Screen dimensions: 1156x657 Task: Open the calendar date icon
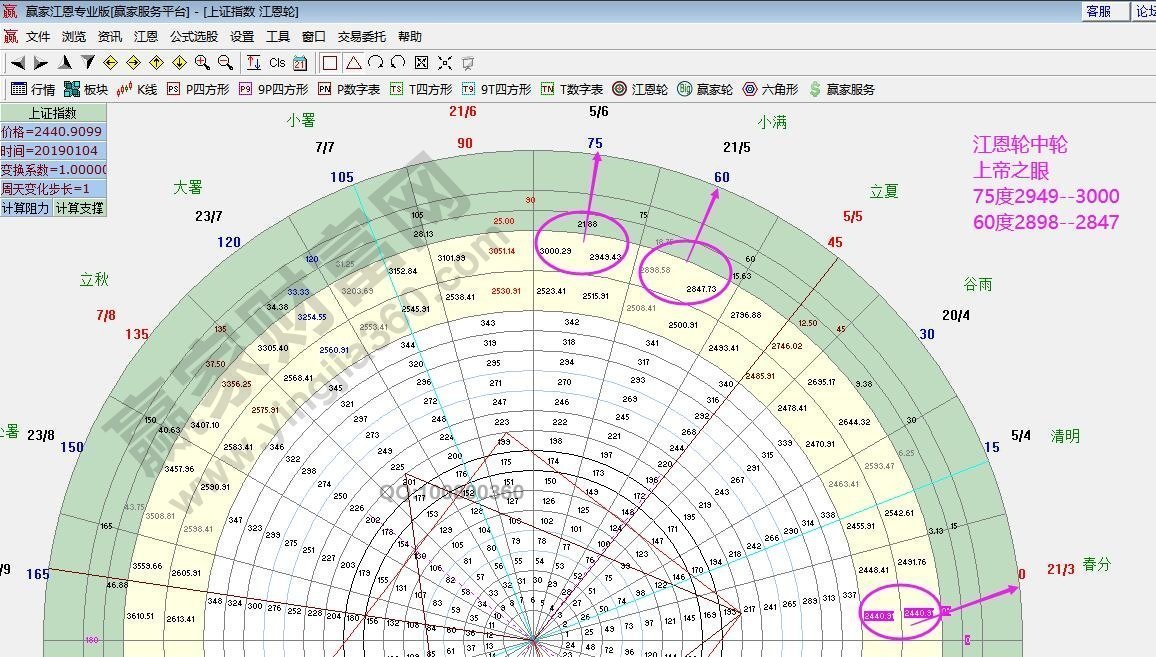tap(300, 62)
